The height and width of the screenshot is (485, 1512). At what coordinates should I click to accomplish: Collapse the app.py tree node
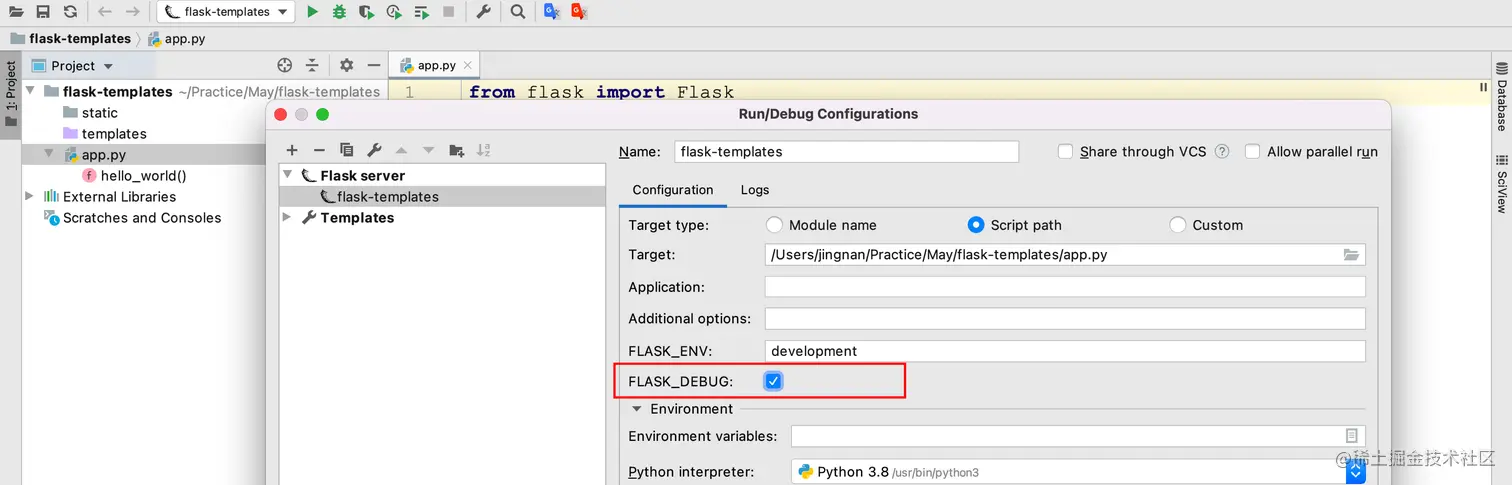[49, 155]
